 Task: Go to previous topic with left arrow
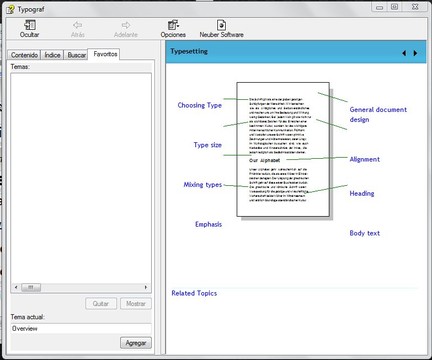pyautogui.click(x=404, y=53)
